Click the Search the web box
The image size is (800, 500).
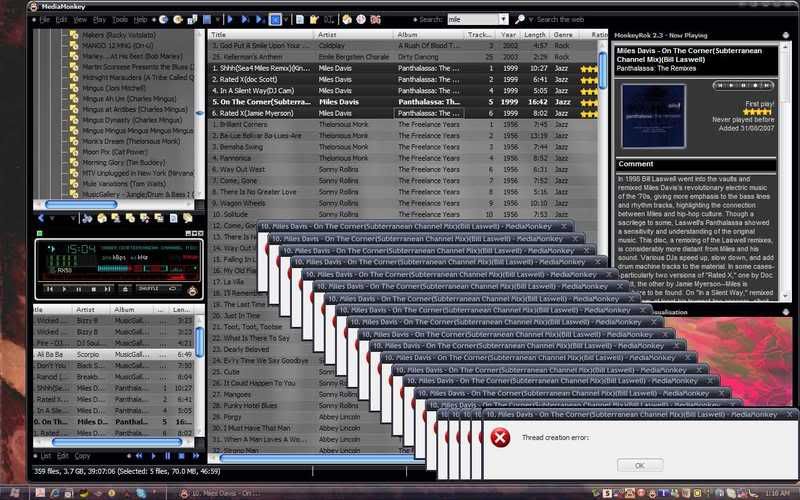(560, 19)
